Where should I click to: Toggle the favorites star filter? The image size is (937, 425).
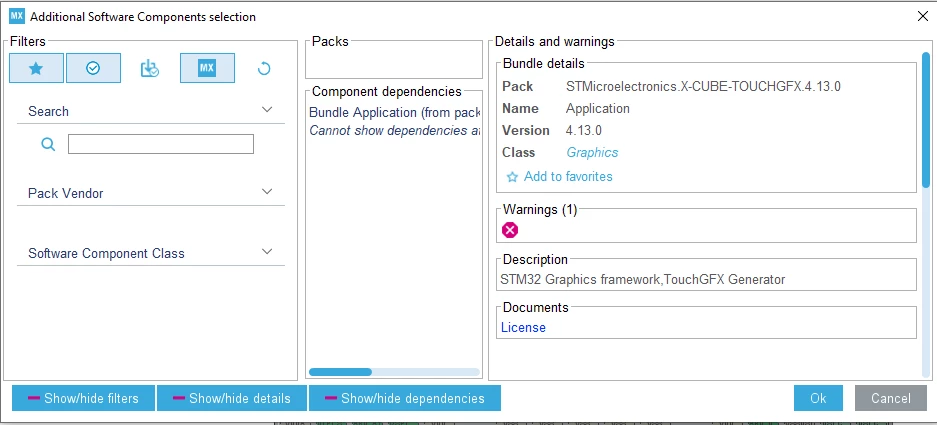point(36,68)
